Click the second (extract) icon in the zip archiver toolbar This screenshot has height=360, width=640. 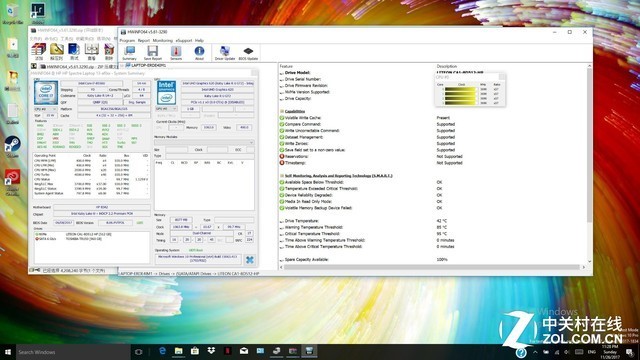coord(56,51)
